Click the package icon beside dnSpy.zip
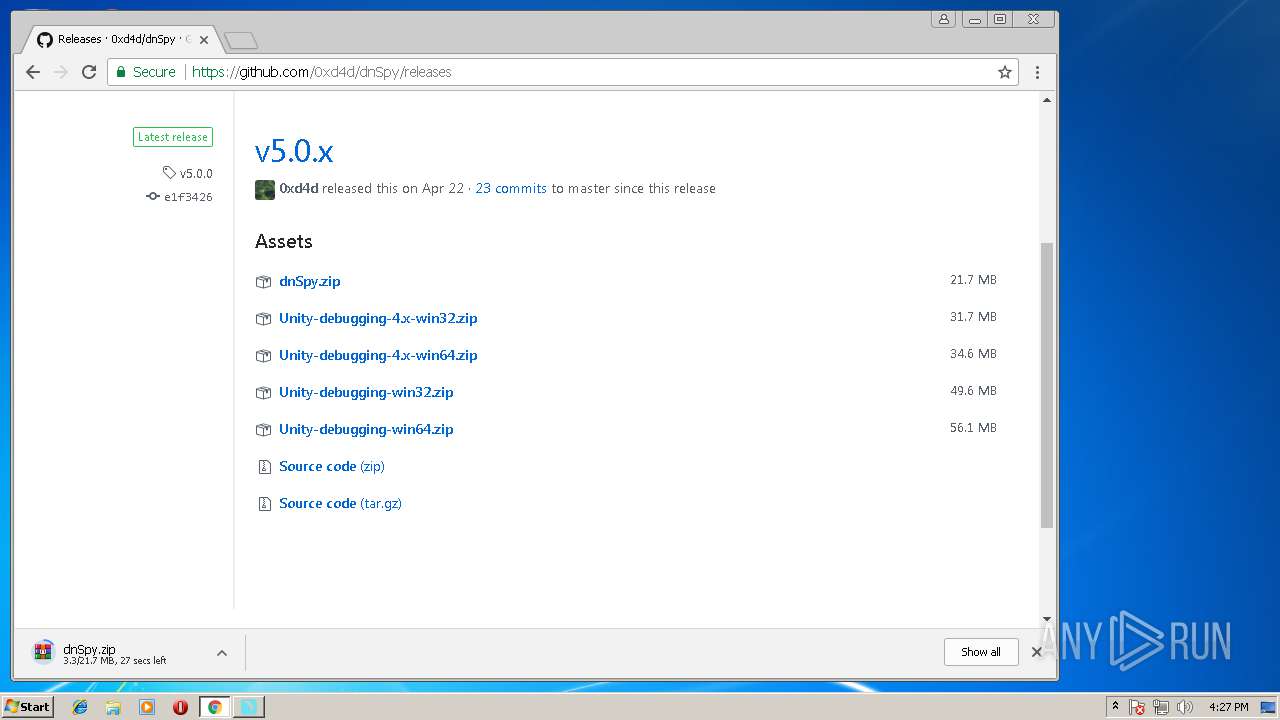This screenshot has height=720, width=1280. (264, 282)
